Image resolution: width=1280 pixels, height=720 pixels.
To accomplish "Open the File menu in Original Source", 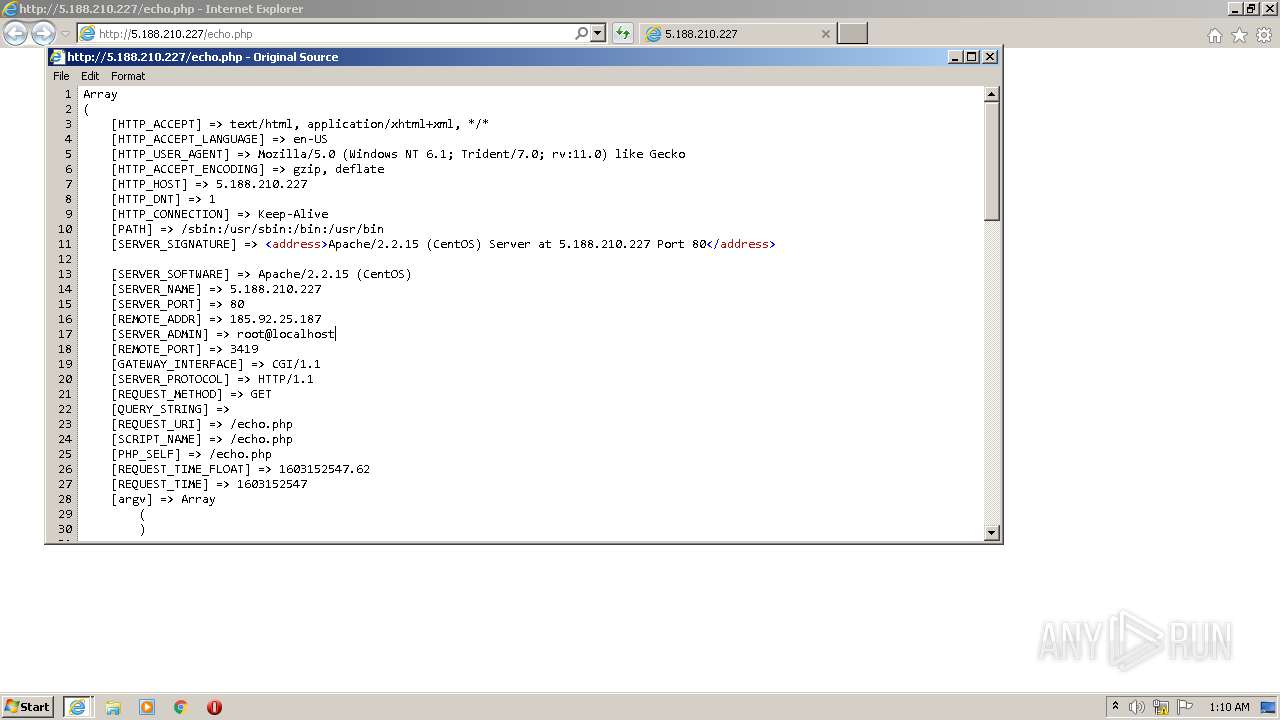I will [x=61, y=76].
